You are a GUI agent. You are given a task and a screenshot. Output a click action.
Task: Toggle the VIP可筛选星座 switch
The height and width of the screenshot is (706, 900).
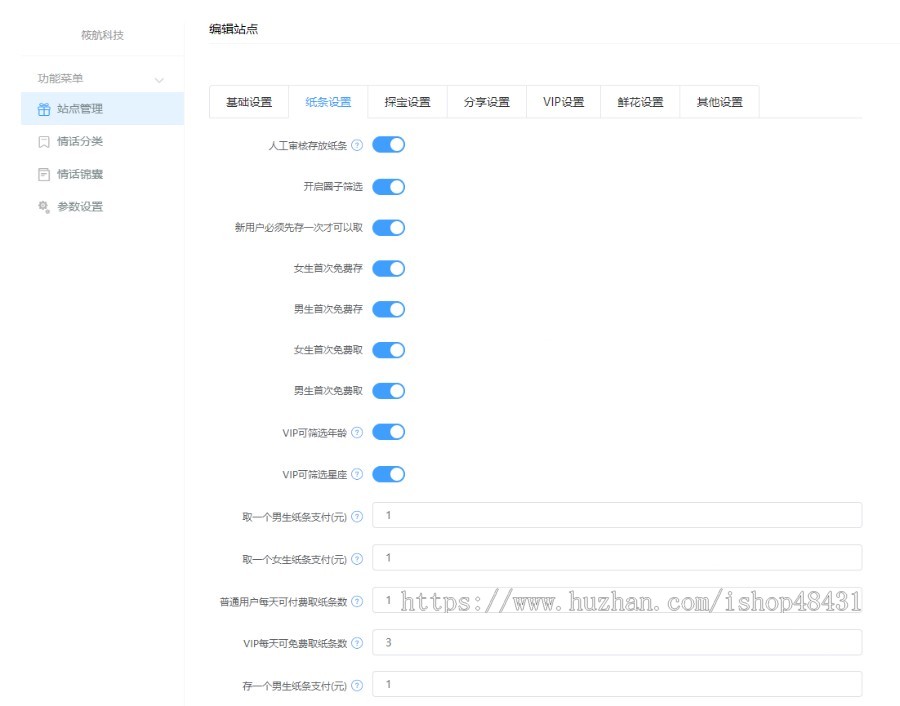coord(389,474)
